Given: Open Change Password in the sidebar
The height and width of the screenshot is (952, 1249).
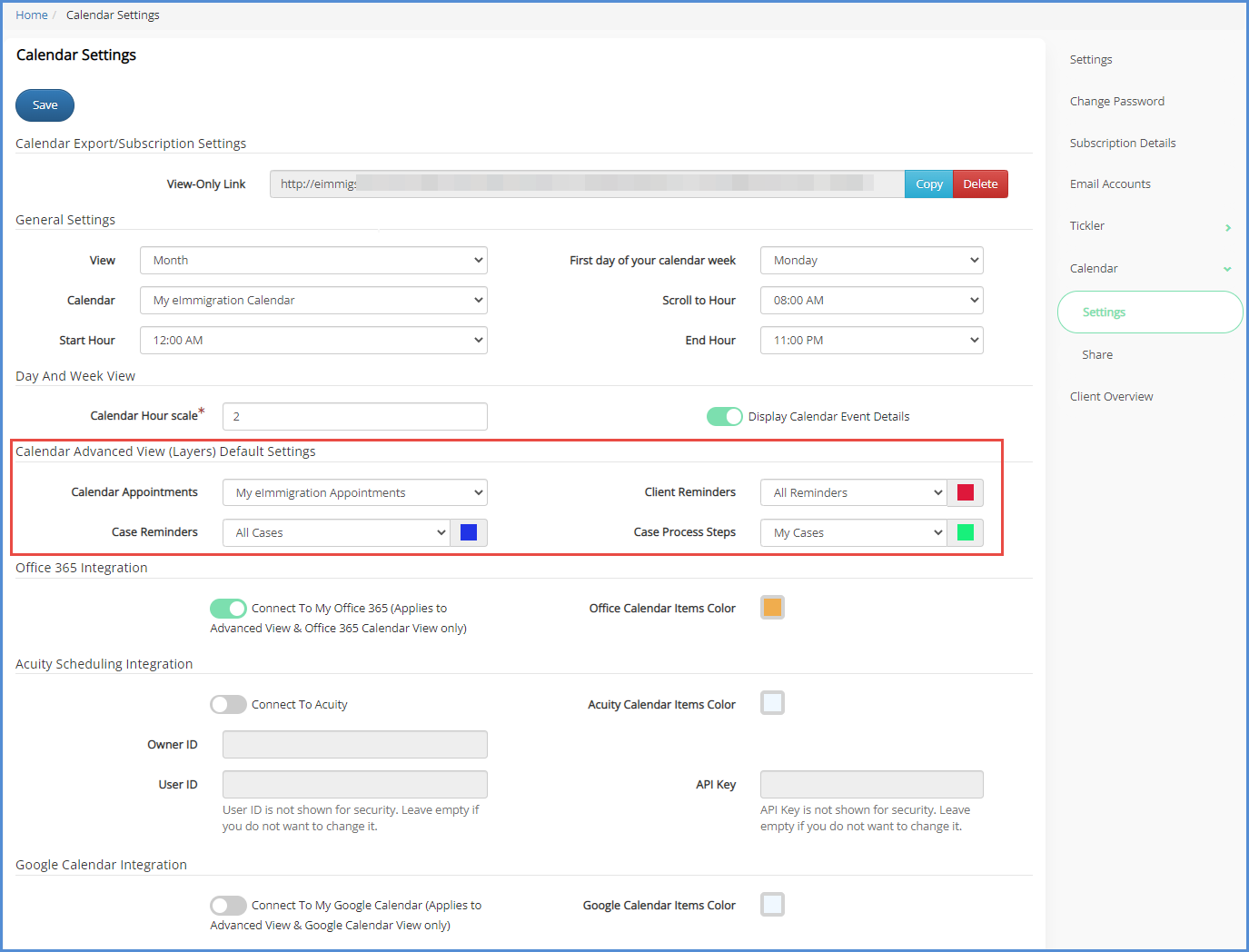Looking at the screenshot, I should 1116,101.
